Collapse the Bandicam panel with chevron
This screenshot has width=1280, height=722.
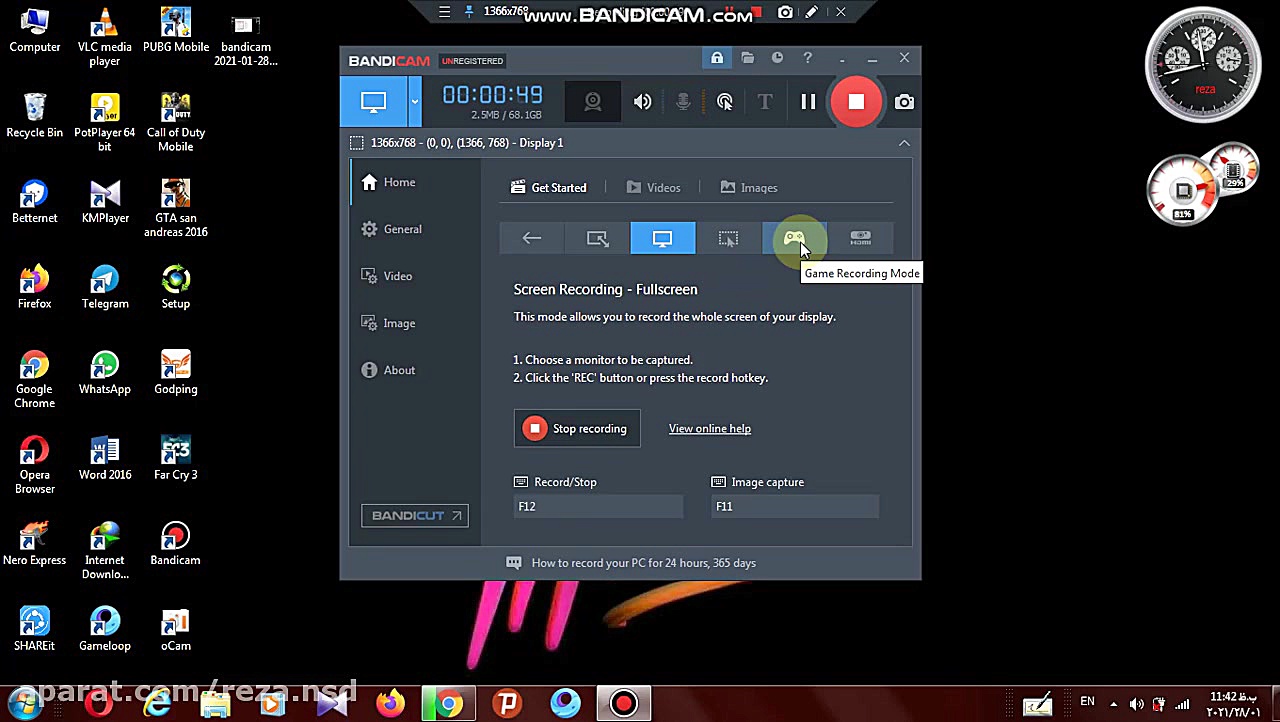point(904,143)
